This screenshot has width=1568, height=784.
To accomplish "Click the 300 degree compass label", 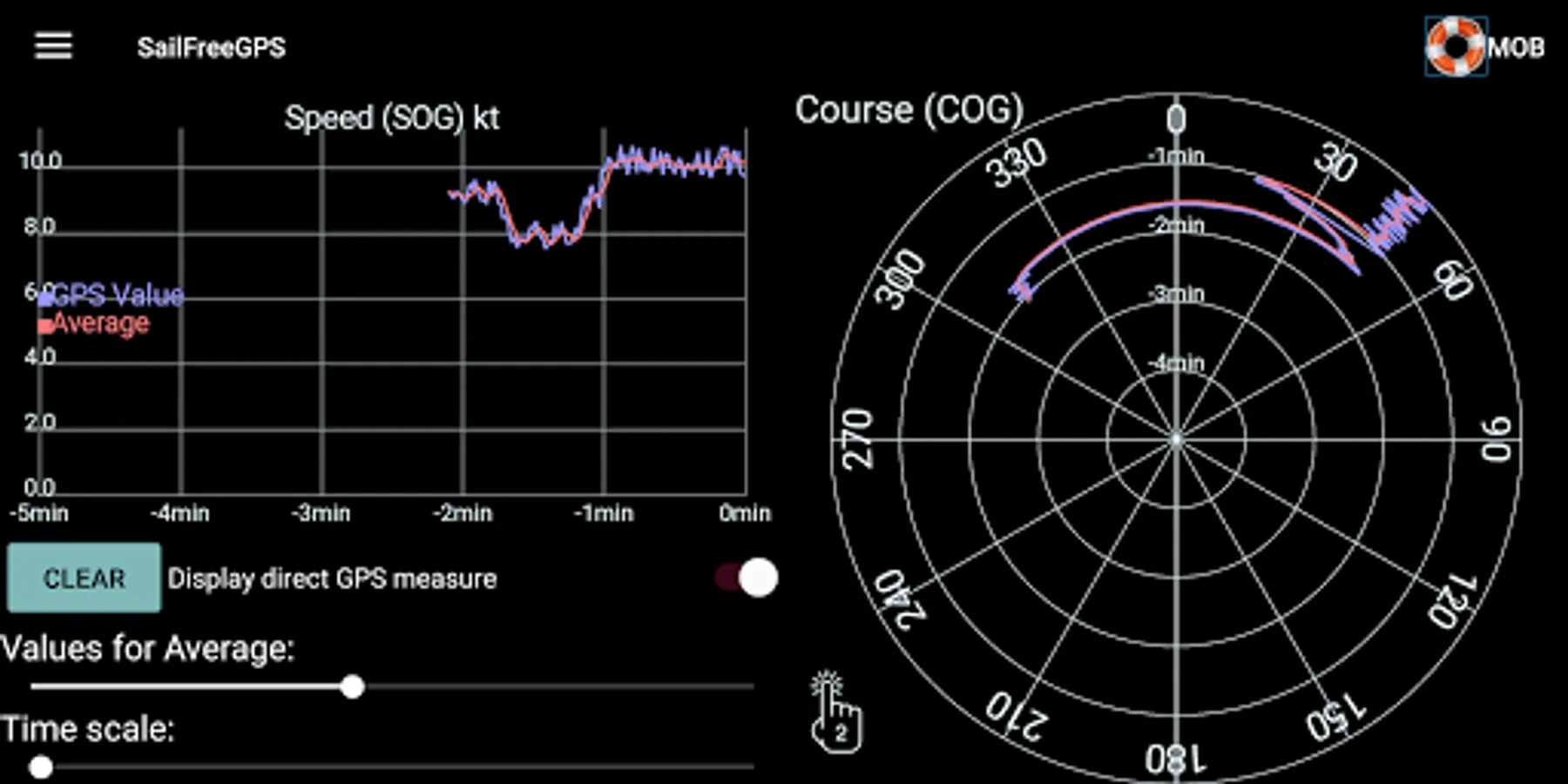I will (x=901, y=280).
